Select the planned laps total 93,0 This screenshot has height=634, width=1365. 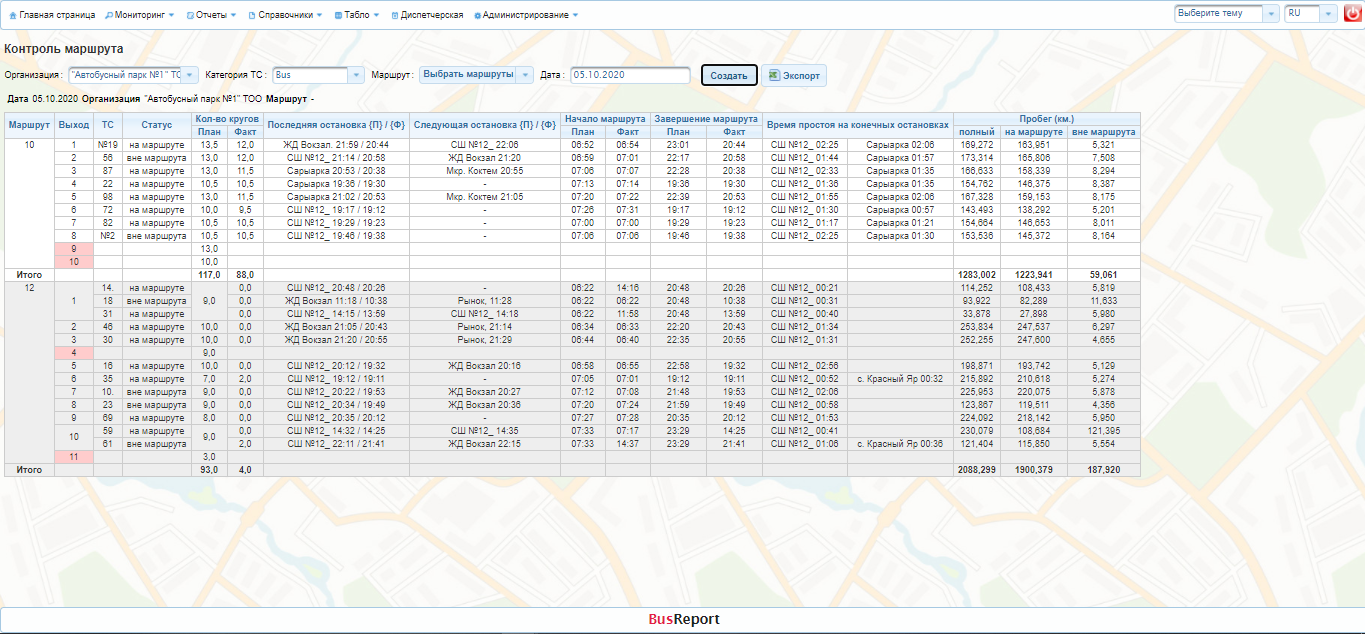210,469
